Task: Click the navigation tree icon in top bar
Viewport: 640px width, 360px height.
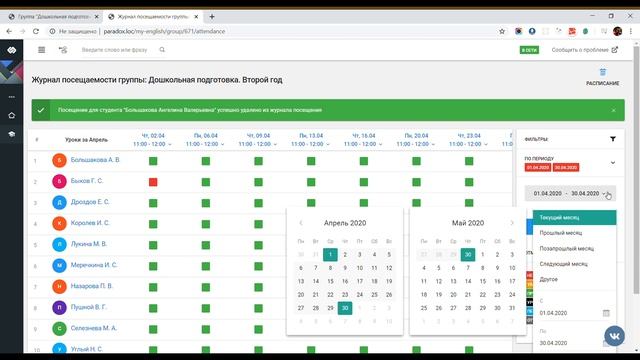Action: (x=63, y=50)
